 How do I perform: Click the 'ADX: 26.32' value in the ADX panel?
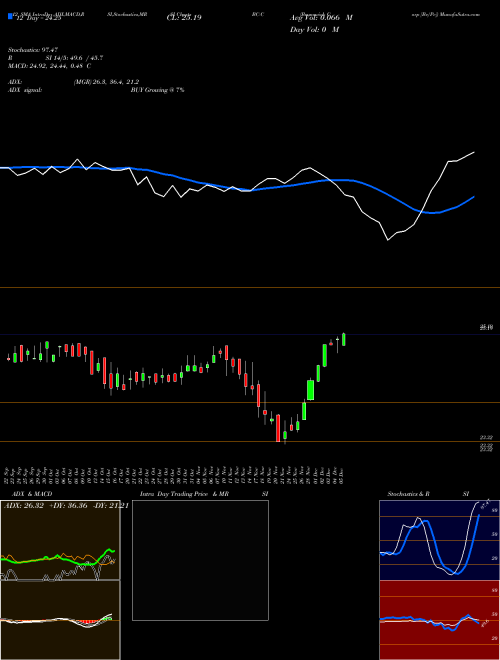tap(24, 506)
